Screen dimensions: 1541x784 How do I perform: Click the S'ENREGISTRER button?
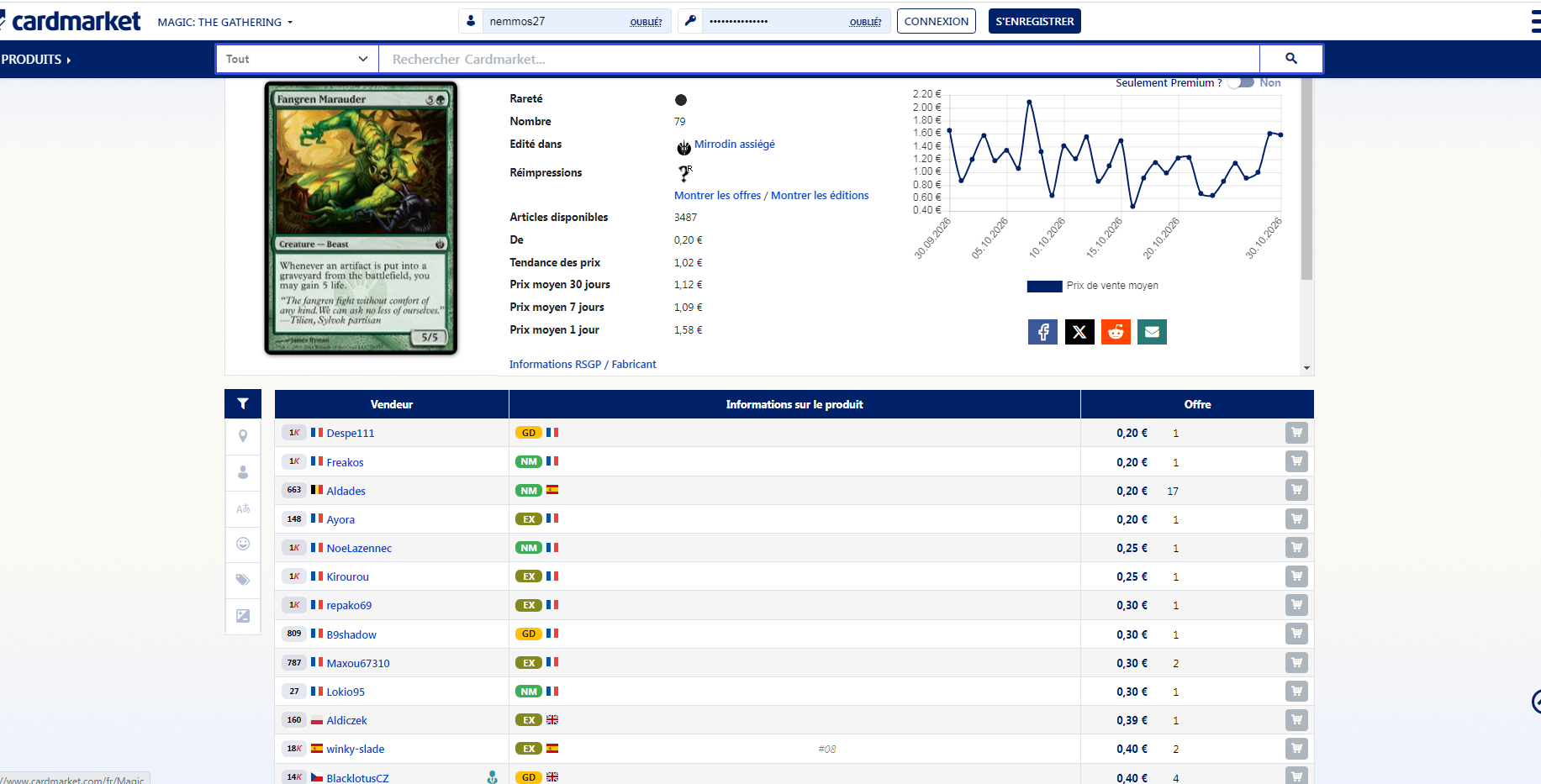click(1034, 21)
